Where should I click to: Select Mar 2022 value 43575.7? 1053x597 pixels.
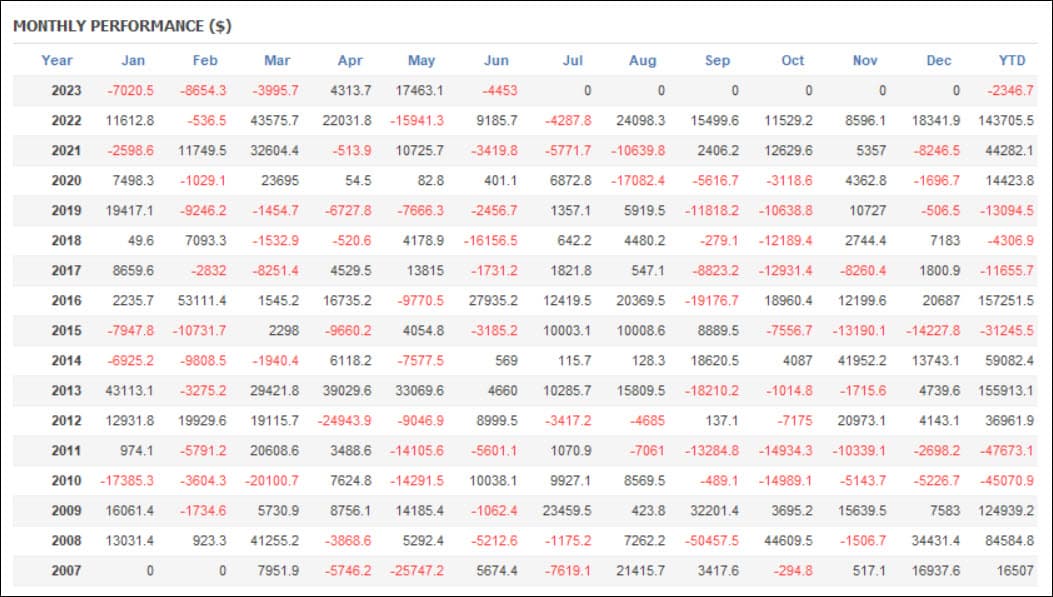(x=274, y=121)
